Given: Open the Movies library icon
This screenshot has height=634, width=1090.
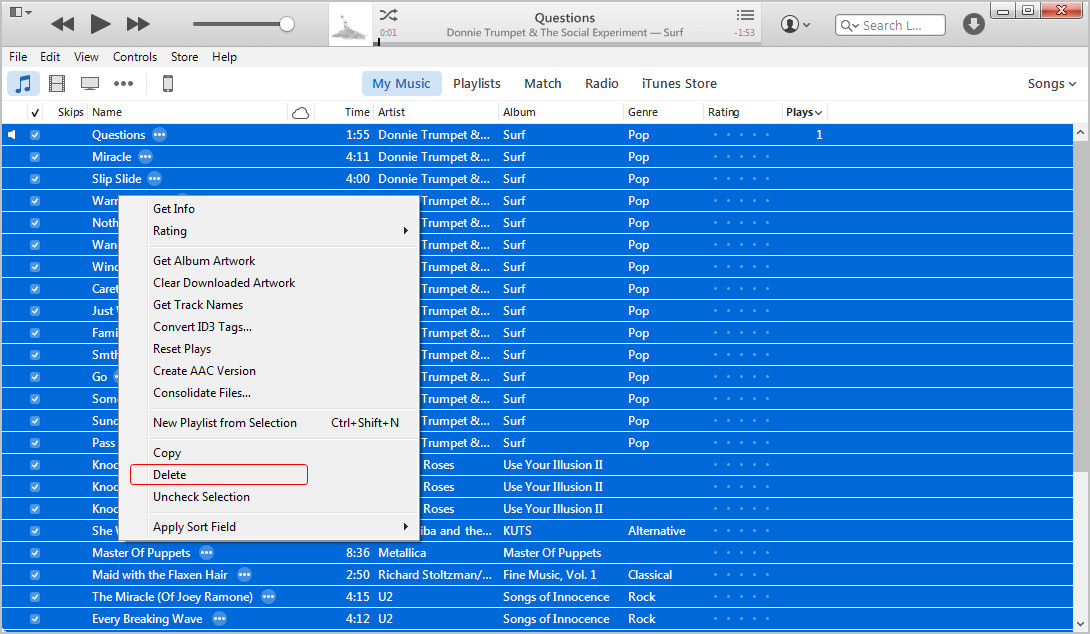Looking at the screenshot, I should click(x=57, y=83).
